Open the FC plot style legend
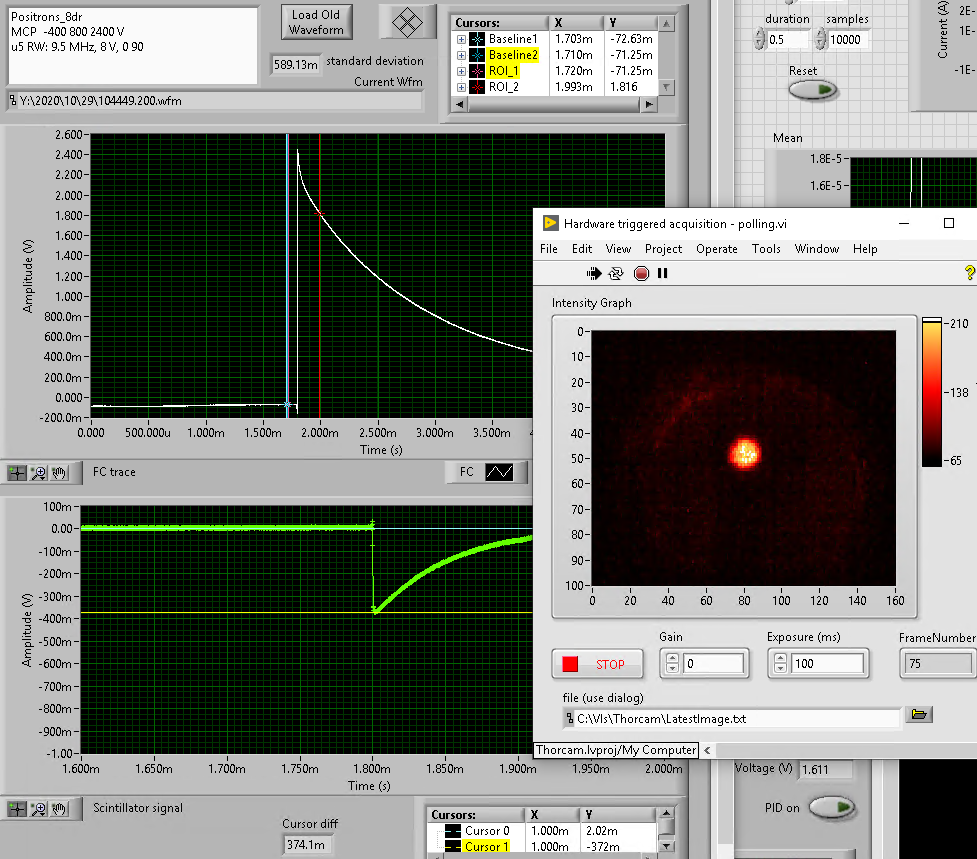The image size is (977, 859). pos(499,472)
